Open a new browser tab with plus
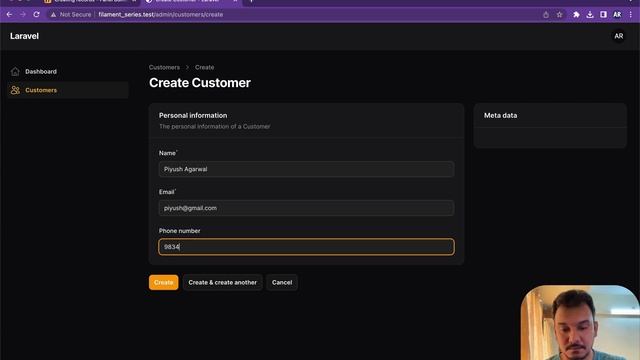The image size is (640, 360). (251, 2)
